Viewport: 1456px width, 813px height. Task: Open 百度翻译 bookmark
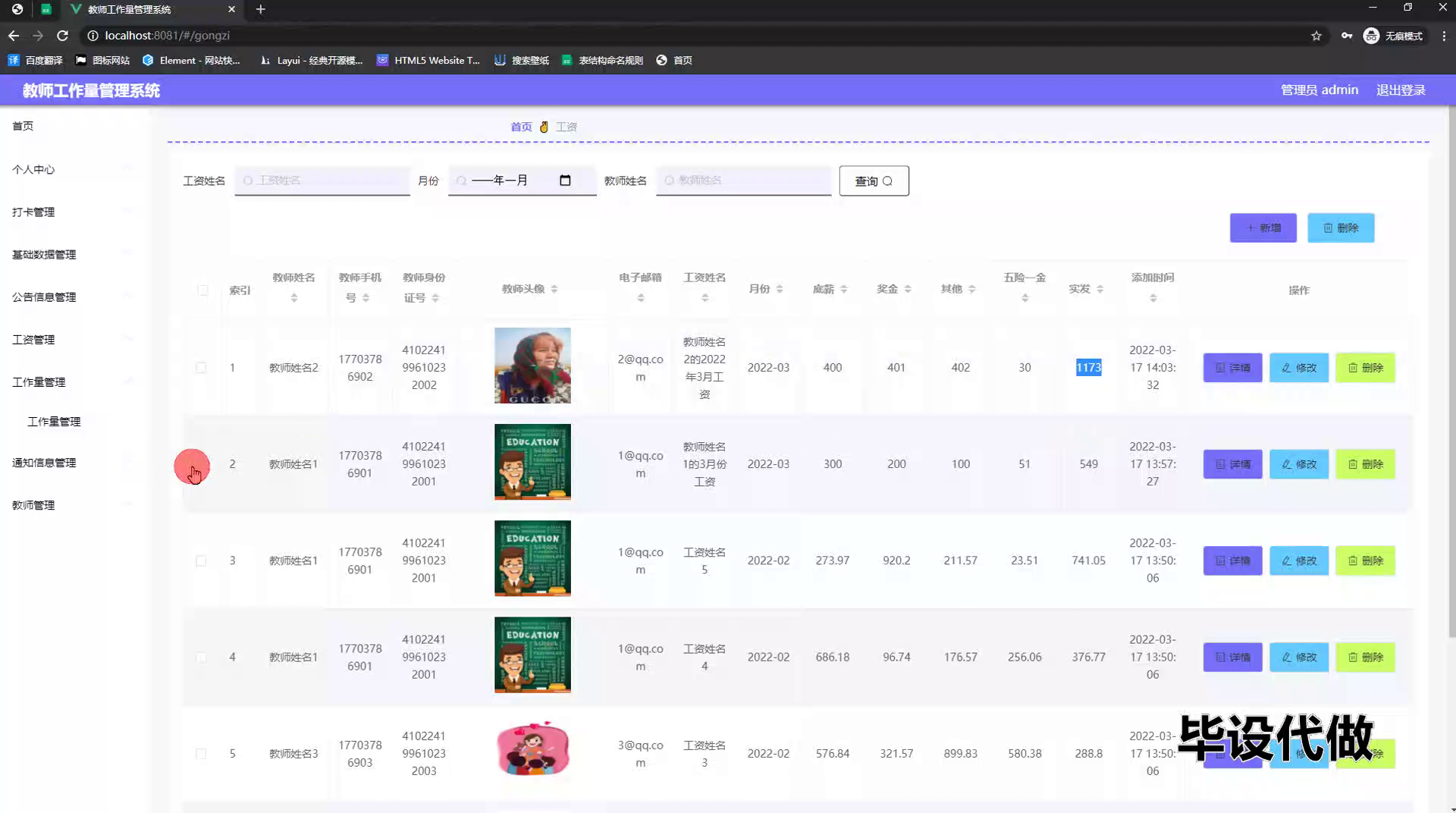(36, 60)
